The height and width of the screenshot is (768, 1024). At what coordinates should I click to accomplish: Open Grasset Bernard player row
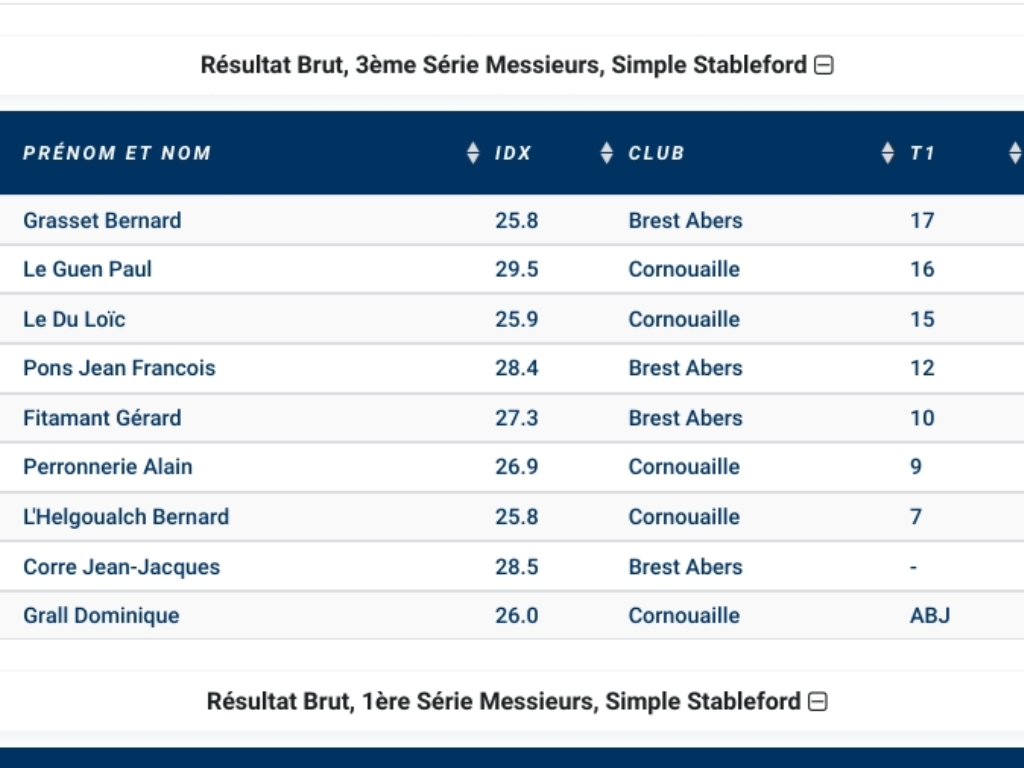pos(102,220)
